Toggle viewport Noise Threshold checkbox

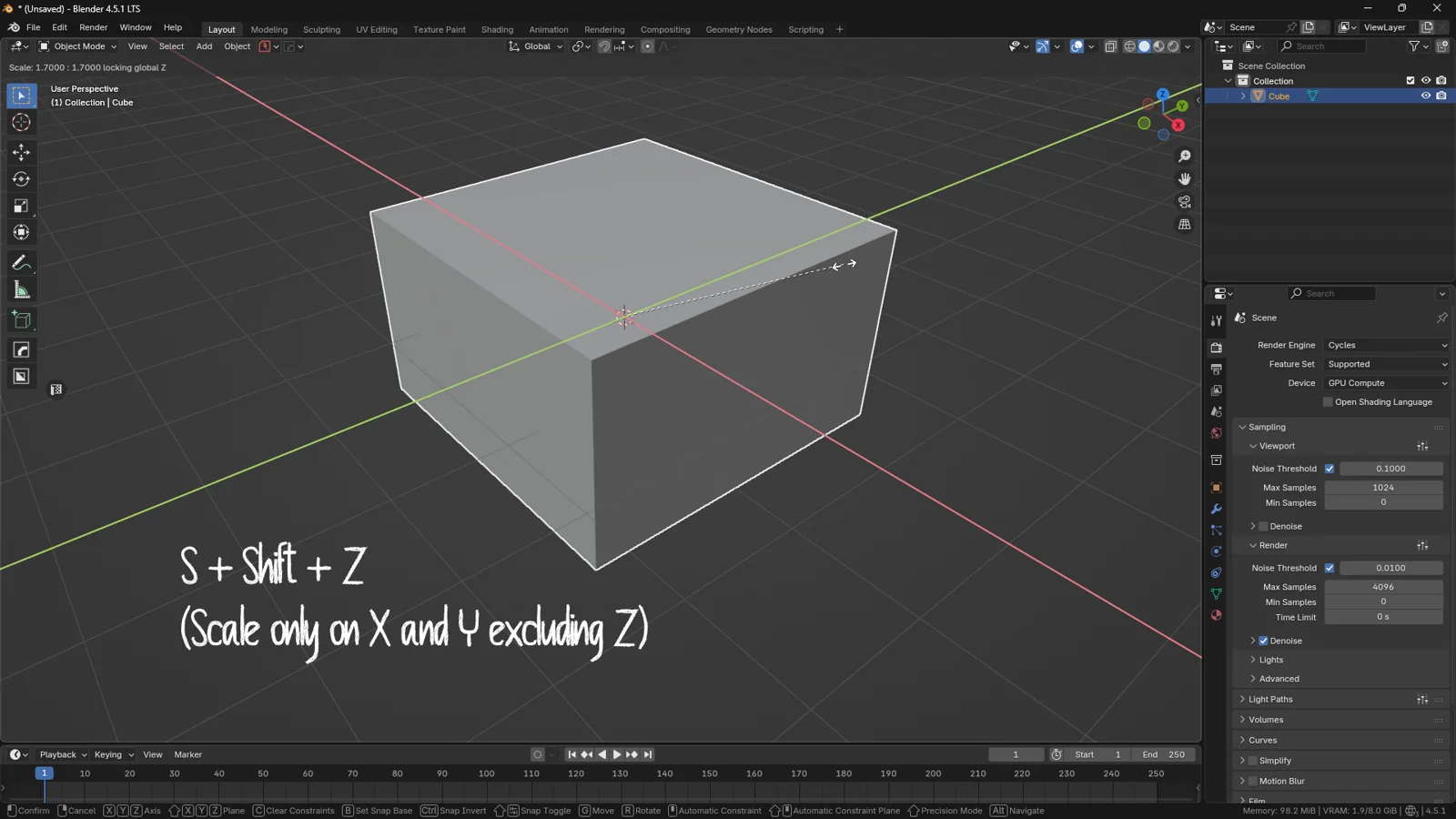point(1330,469)
